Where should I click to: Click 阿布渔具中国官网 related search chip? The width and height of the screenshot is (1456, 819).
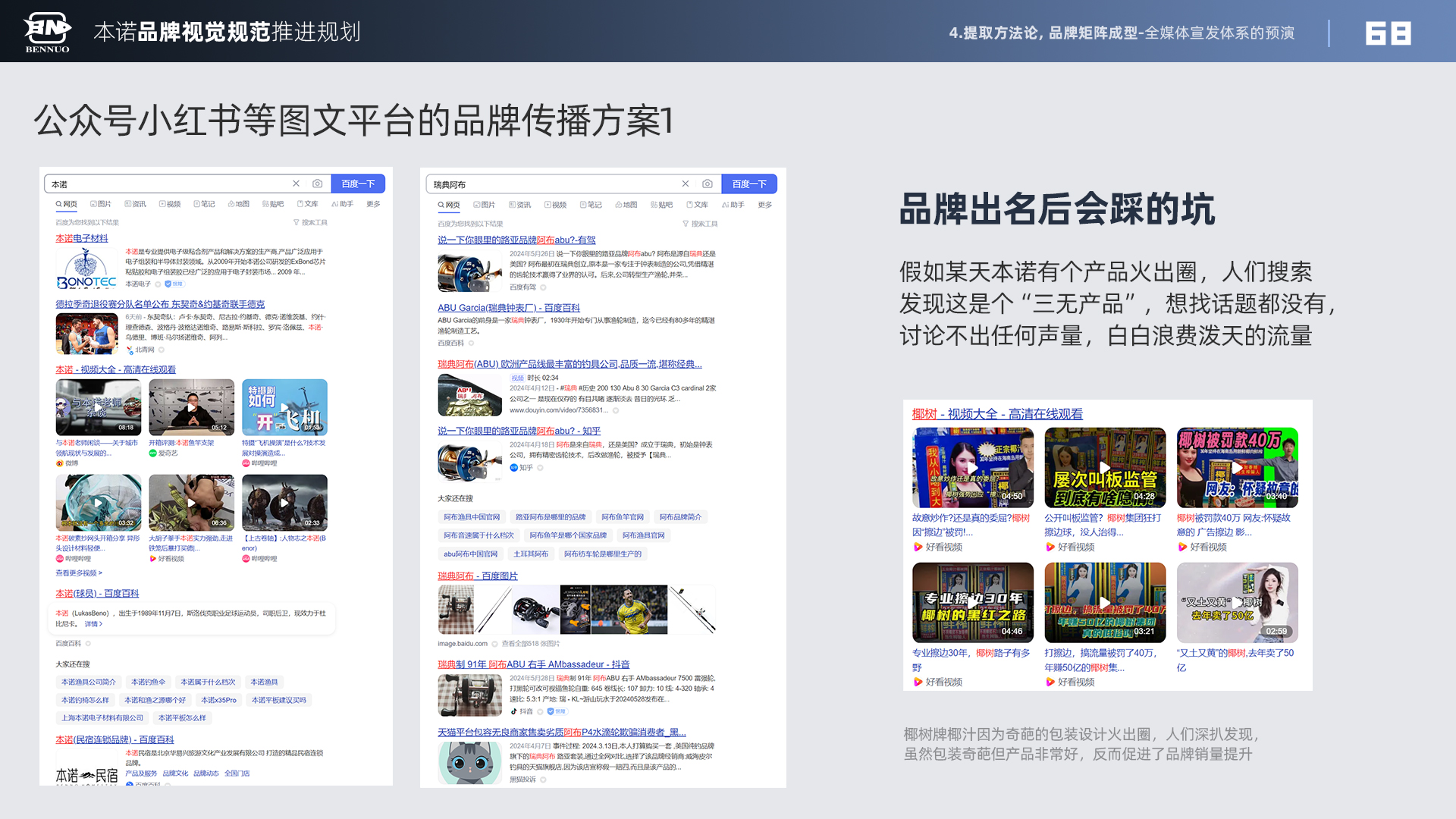[472, 517]
